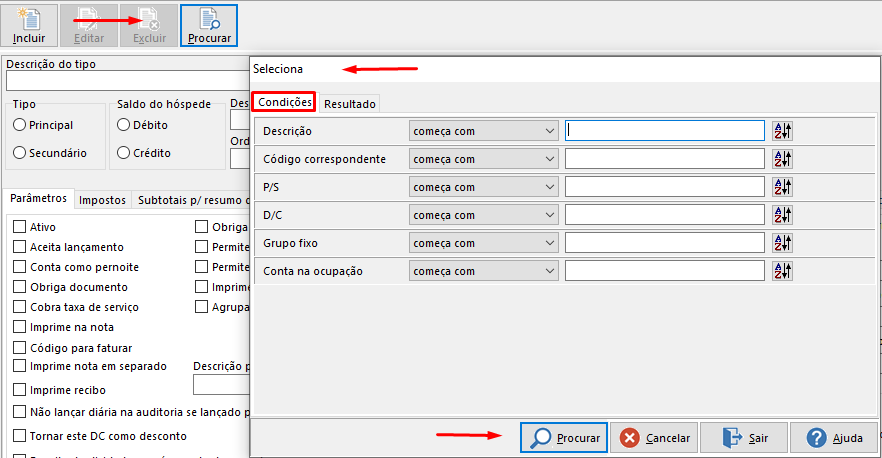Check Imprime na nota checkbox
This screenshot has height=458, width=882.
[x=20, y=327]
